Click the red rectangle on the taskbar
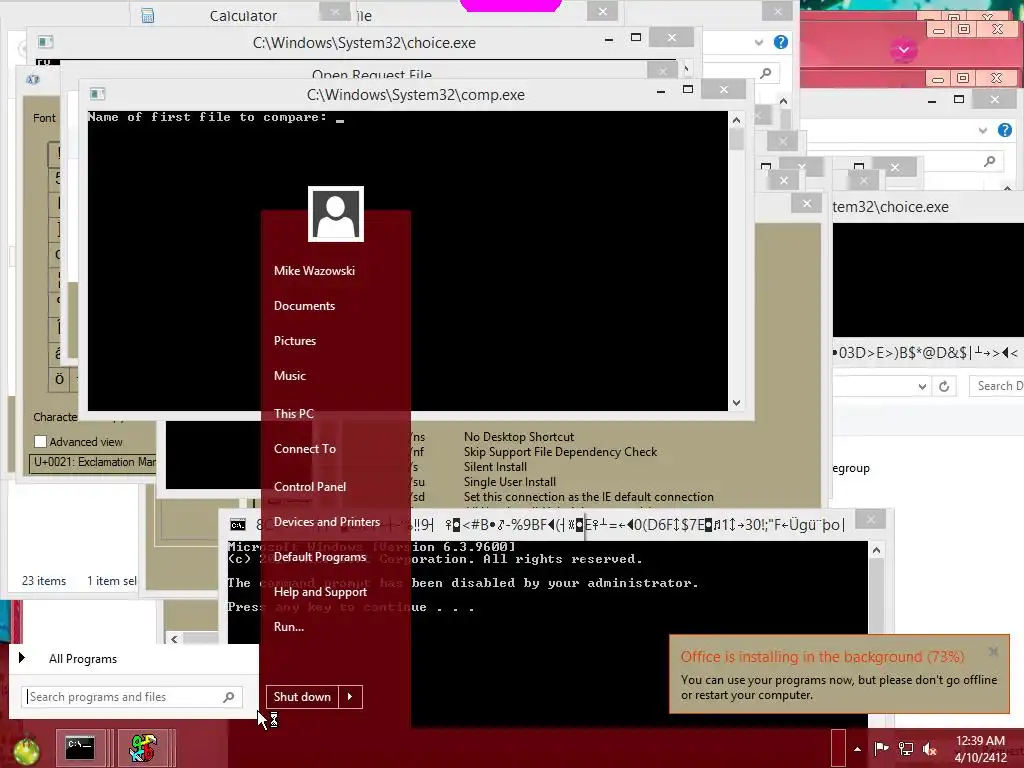1024x768 pixels. pos(839,748)
